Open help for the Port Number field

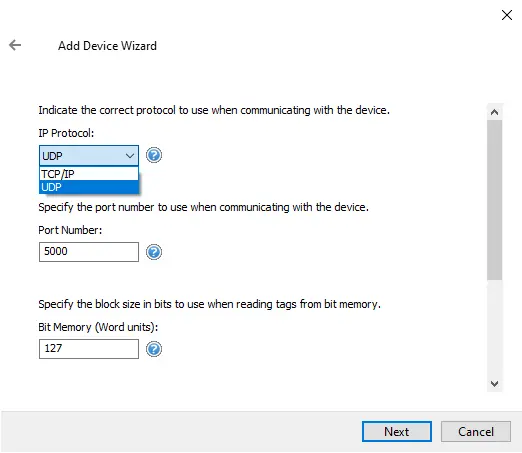tap(154, 252)
